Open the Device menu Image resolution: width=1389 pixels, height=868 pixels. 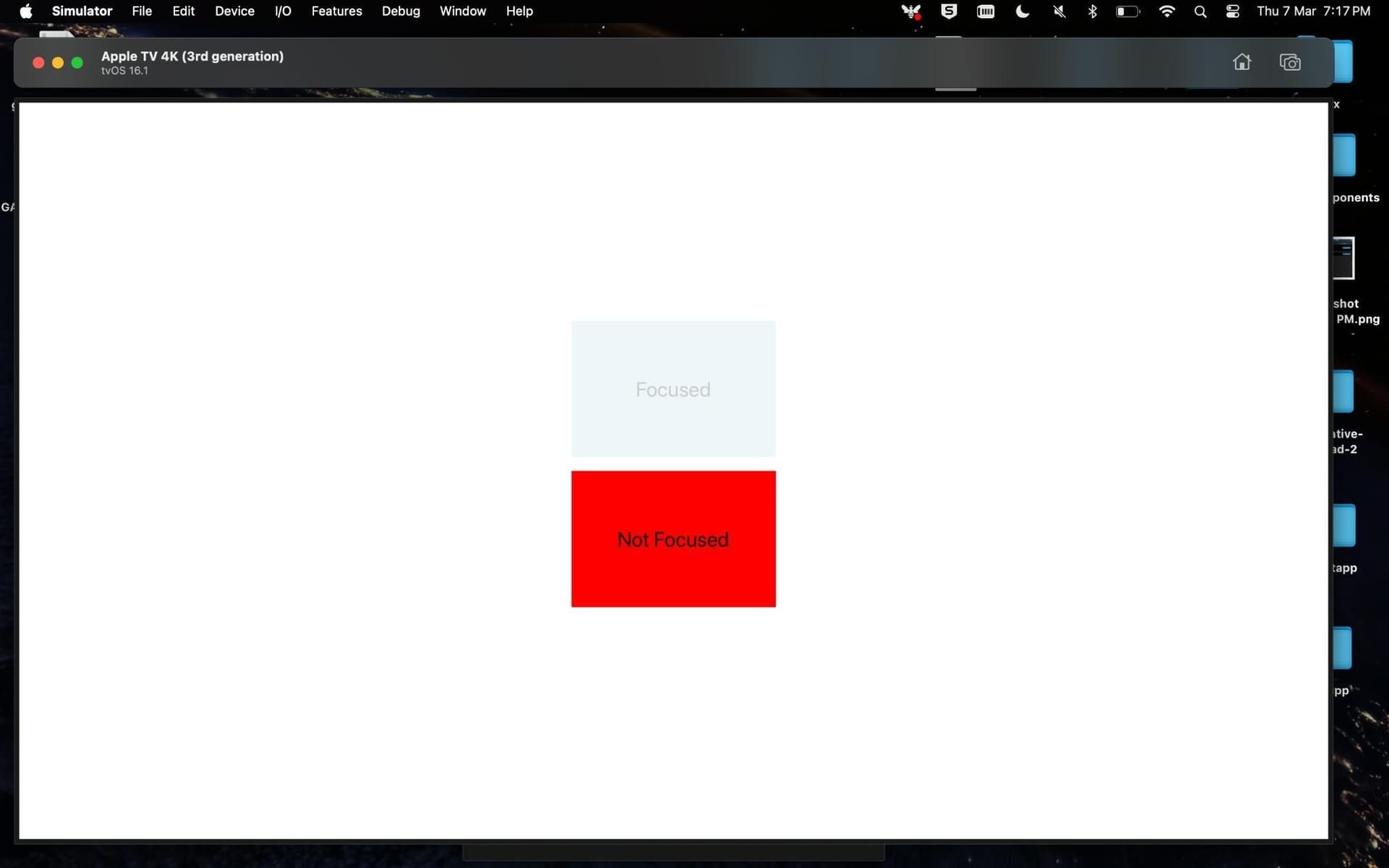tap(234, 12)
